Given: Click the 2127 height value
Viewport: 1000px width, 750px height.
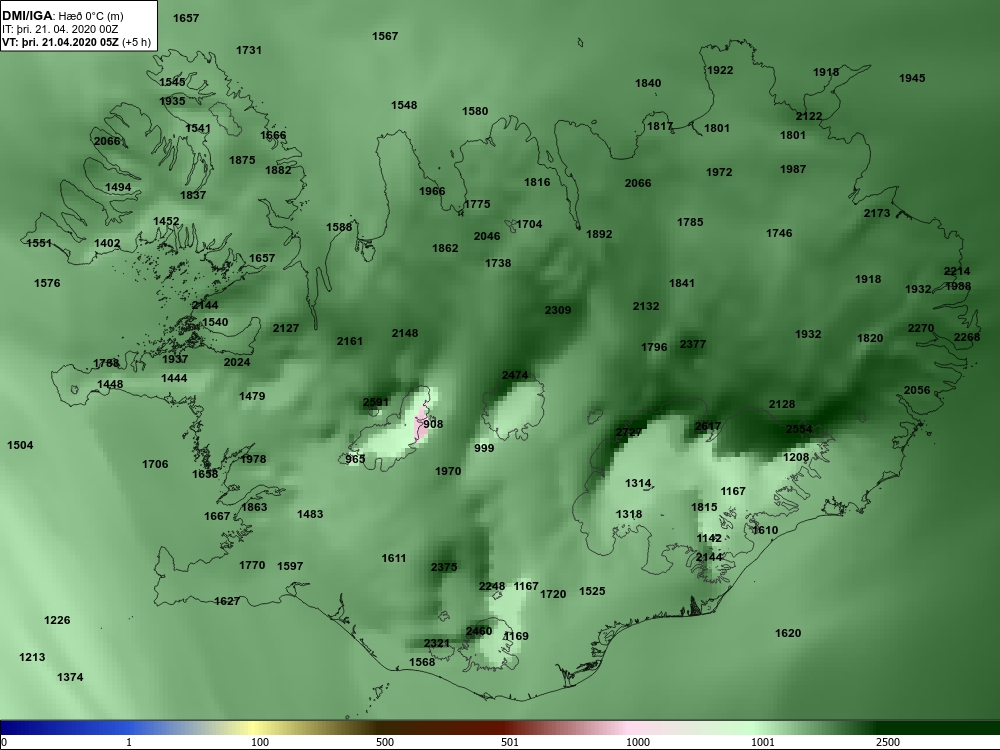Looking at the screenshot, I should (x=286, y=328).
